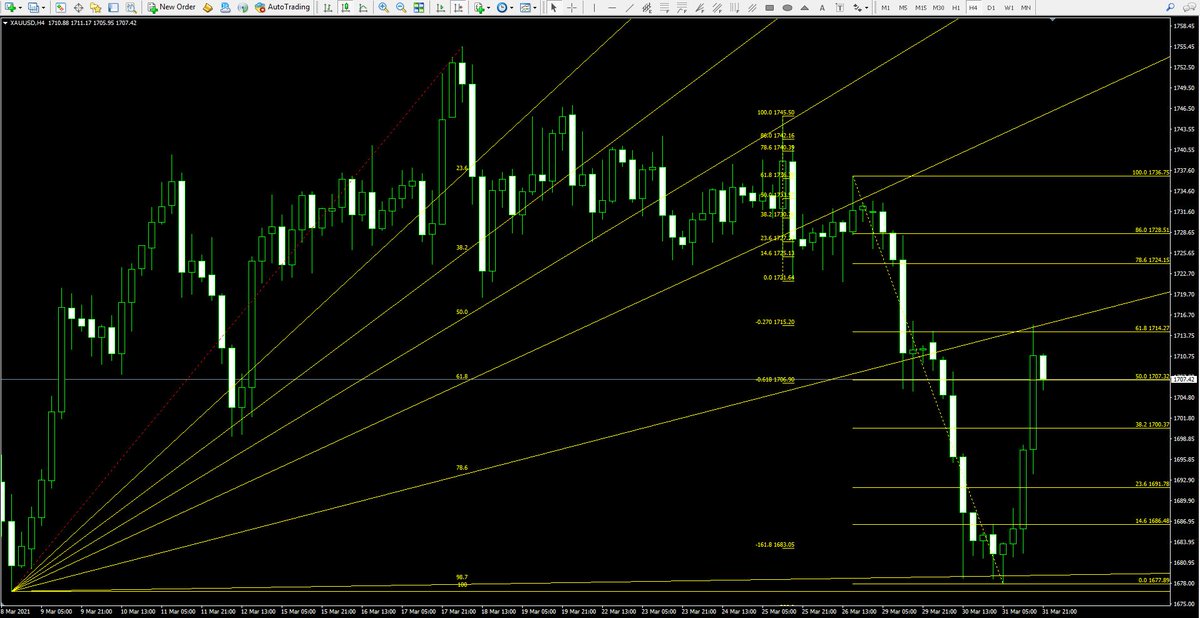Draw a vertical line tool
This screenshot has height=618, width=1200.
595,7
